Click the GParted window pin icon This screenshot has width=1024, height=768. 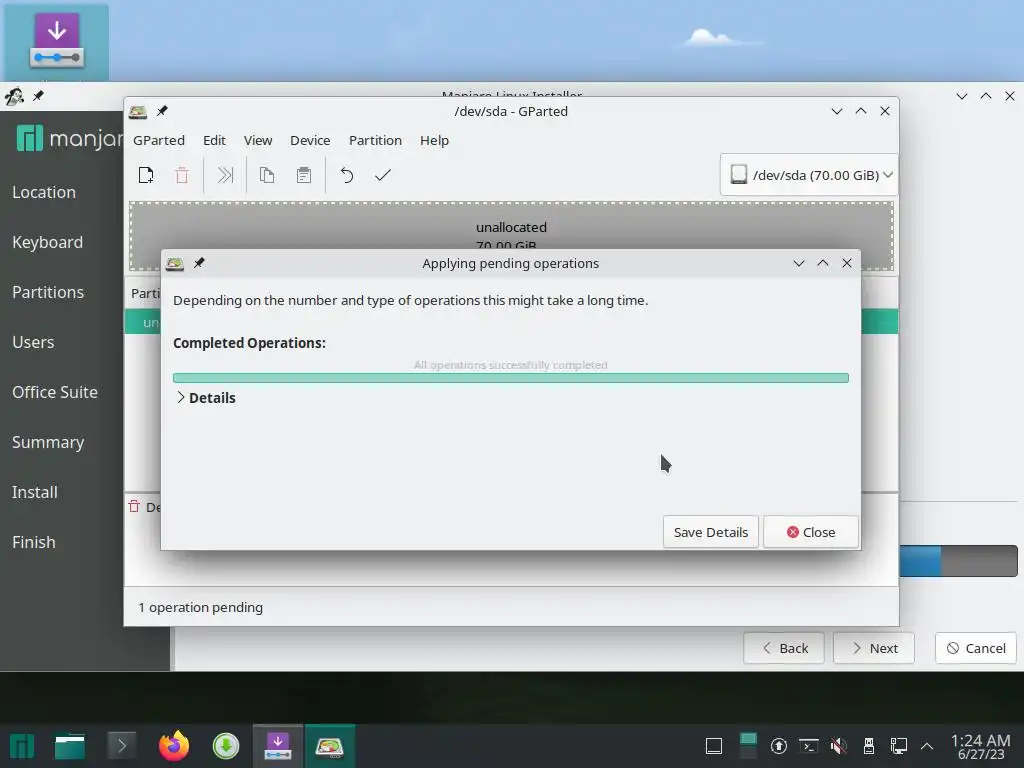[x=162, y=111]
